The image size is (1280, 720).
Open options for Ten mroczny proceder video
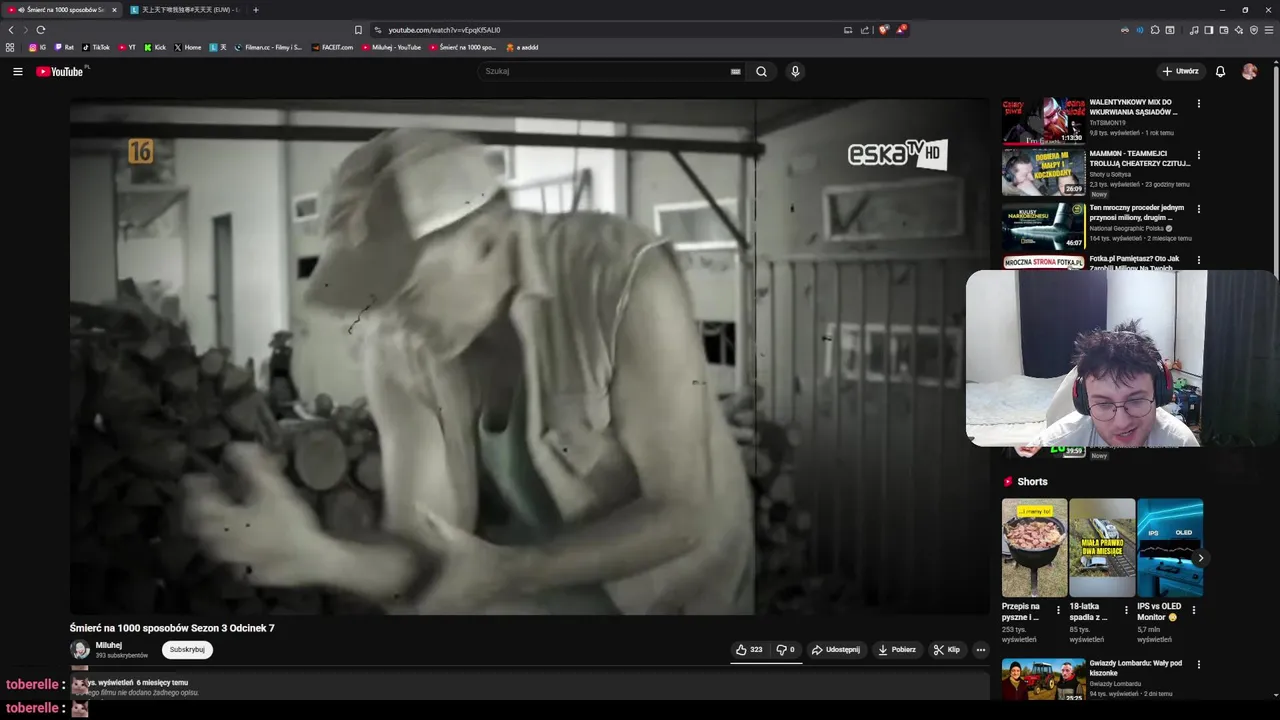(1198, 209)
